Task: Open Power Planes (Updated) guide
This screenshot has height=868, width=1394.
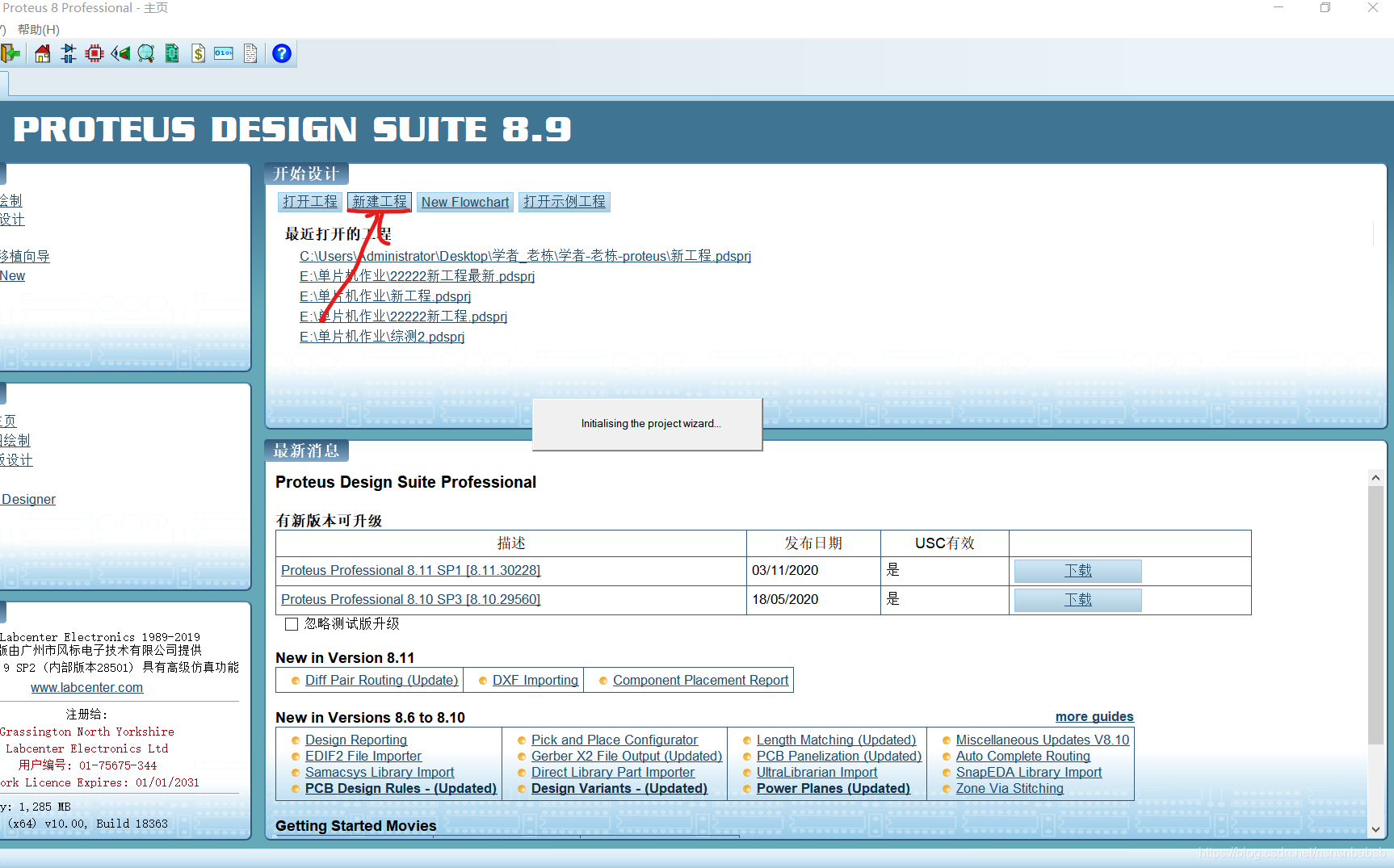Action: [833, 788]
